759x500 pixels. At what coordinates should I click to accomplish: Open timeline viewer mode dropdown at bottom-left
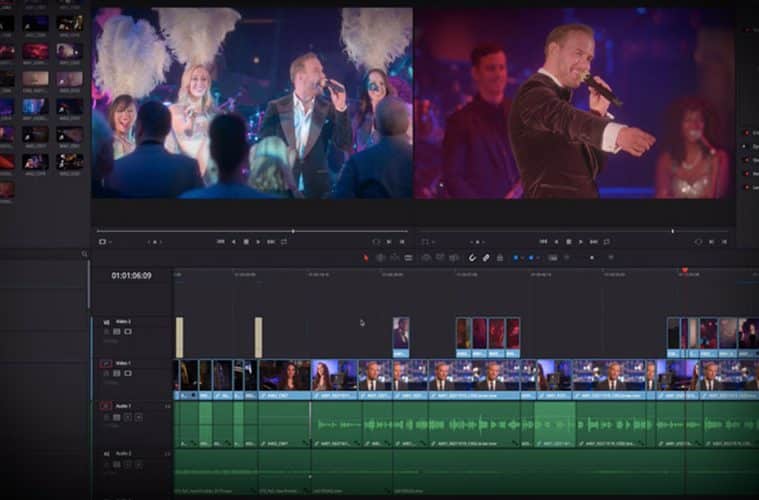coord(426,241)
